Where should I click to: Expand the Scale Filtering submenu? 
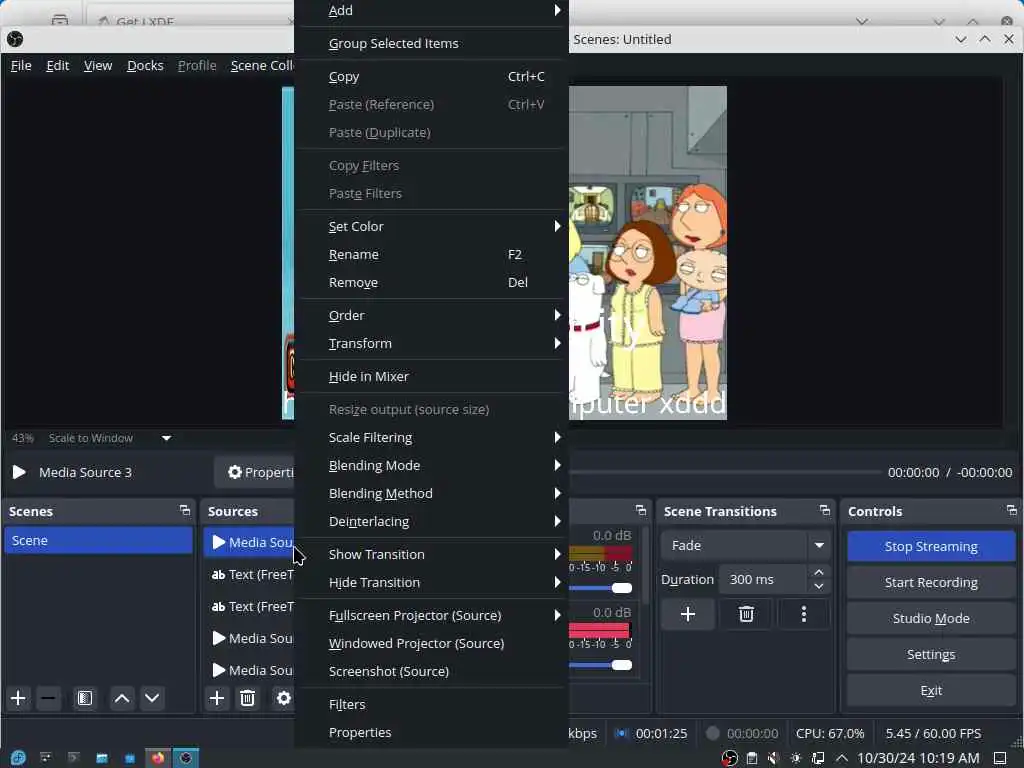coord(431,437)
